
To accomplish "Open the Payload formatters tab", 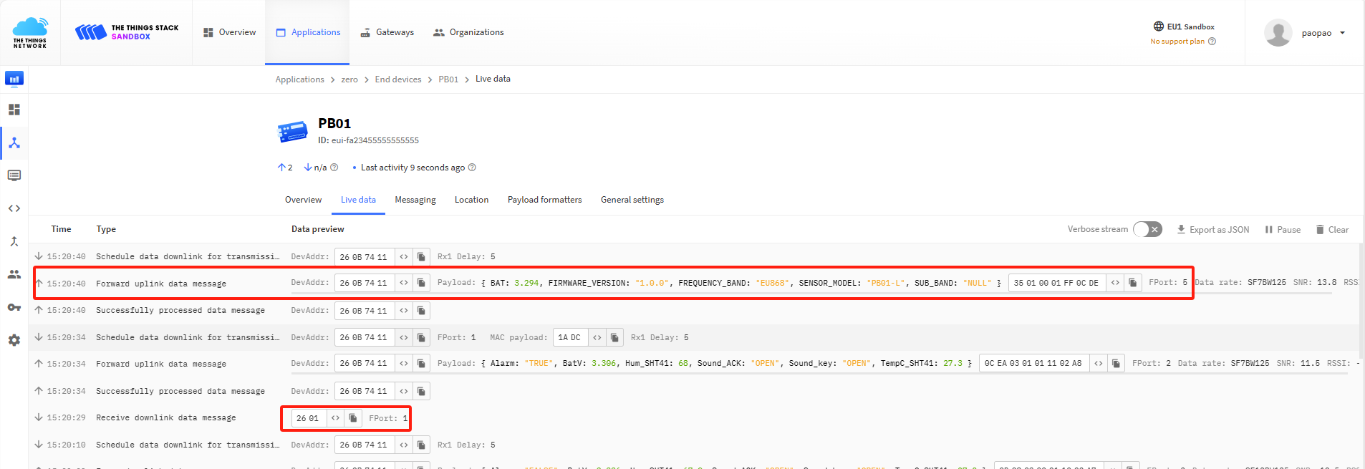I will (x=544, y=200).
